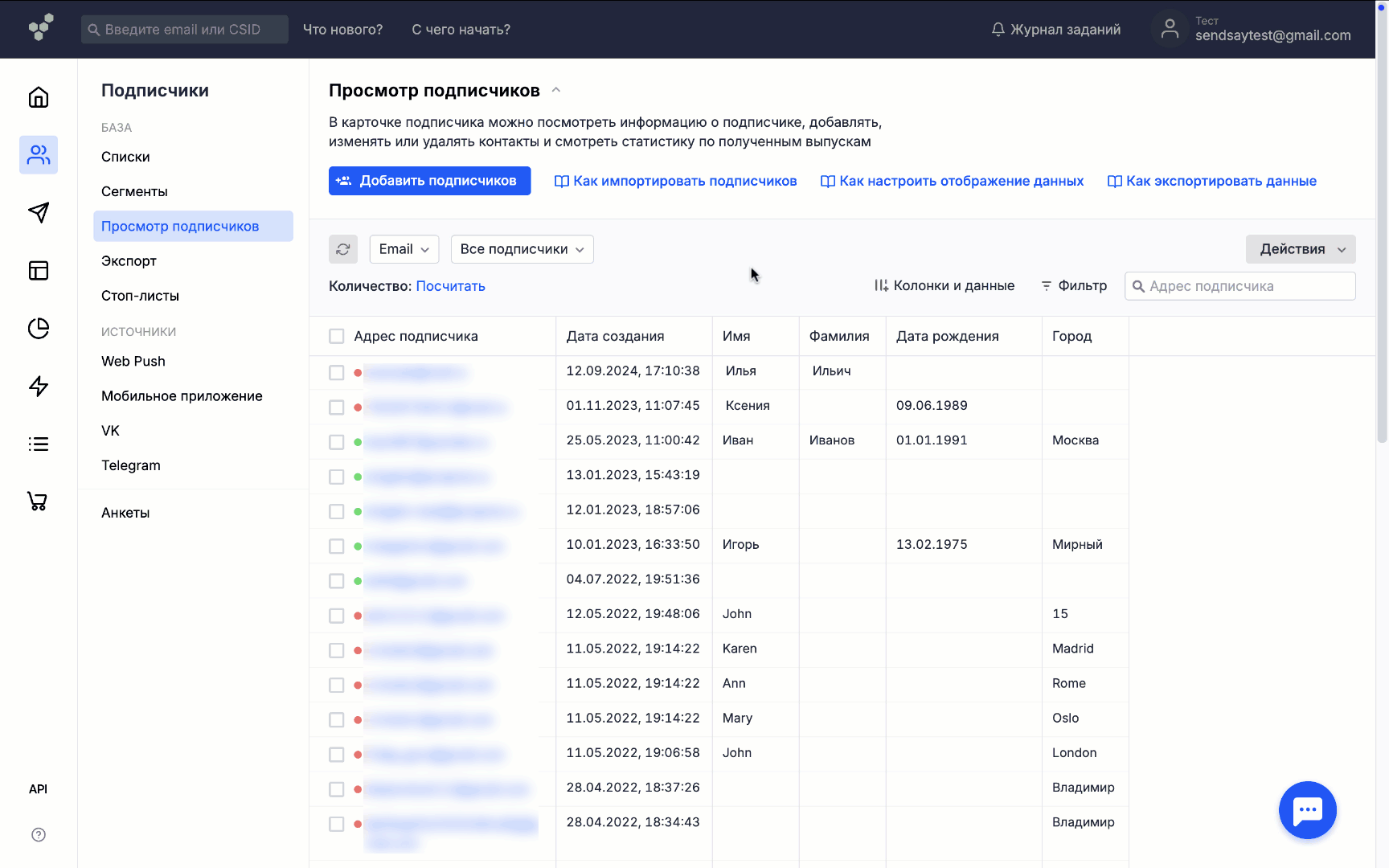Open the pie chart statistics icon
This screenshot has width=1389, height=868.
39,328
